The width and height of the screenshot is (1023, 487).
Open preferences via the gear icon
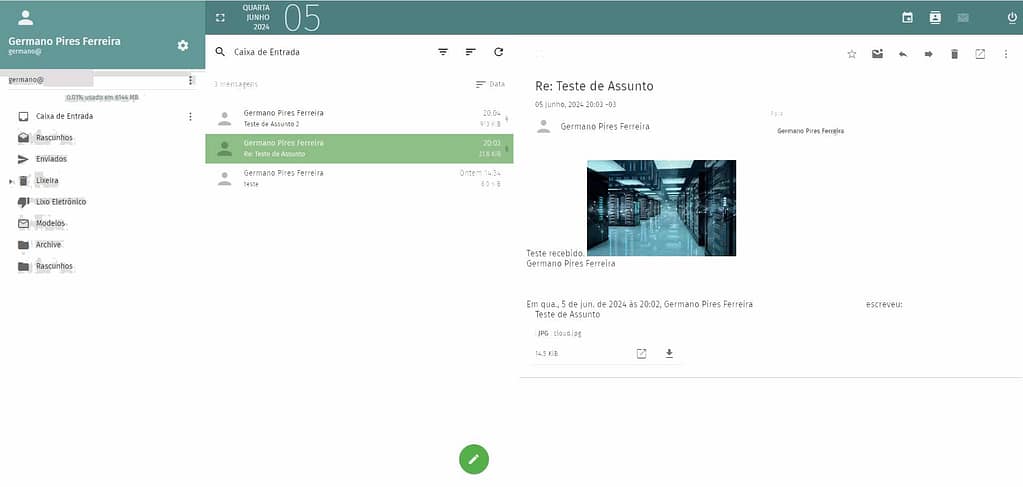coord(182,45)
